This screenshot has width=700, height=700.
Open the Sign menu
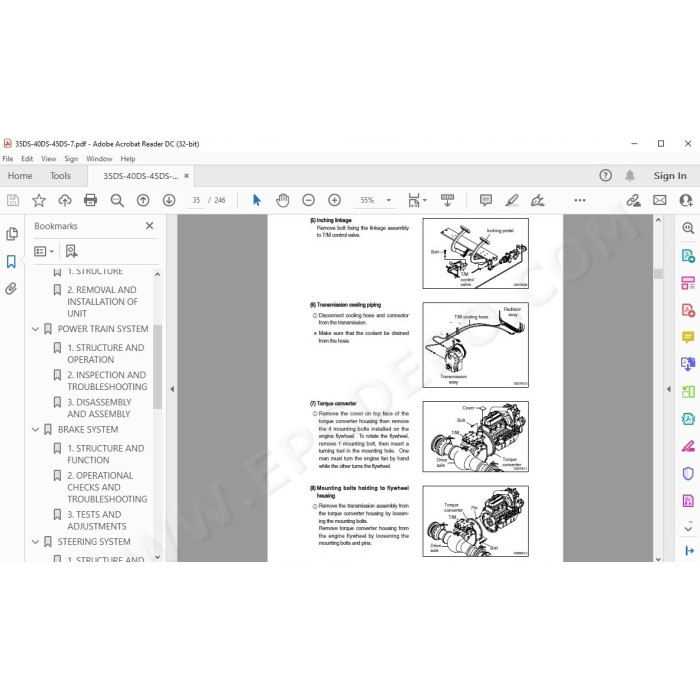click(71, 159)
